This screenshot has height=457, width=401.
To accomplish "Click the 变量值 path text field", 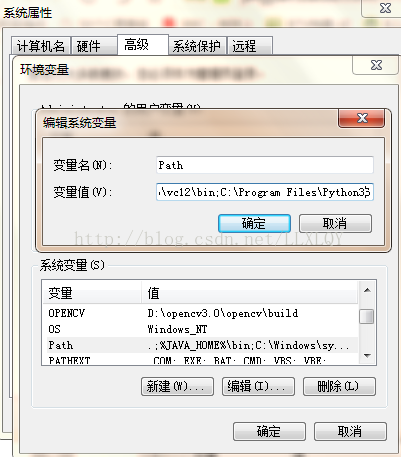I will [x=265, y=192].
